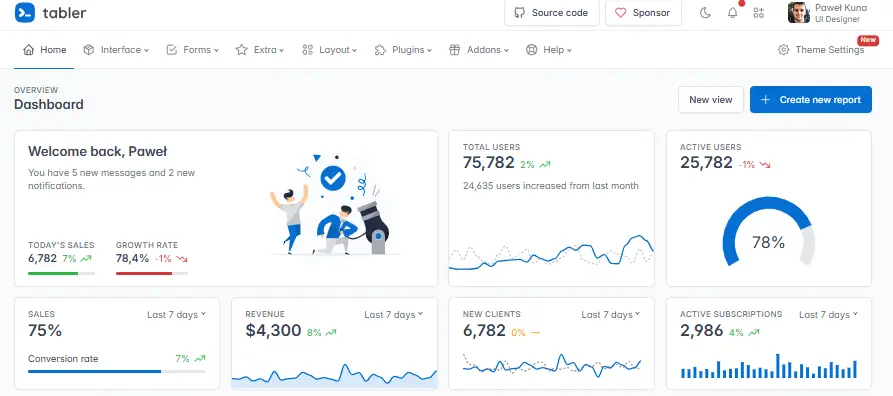The image size is (893, 396).
Task: Click the New view button
Action: [x=711, y=100]
